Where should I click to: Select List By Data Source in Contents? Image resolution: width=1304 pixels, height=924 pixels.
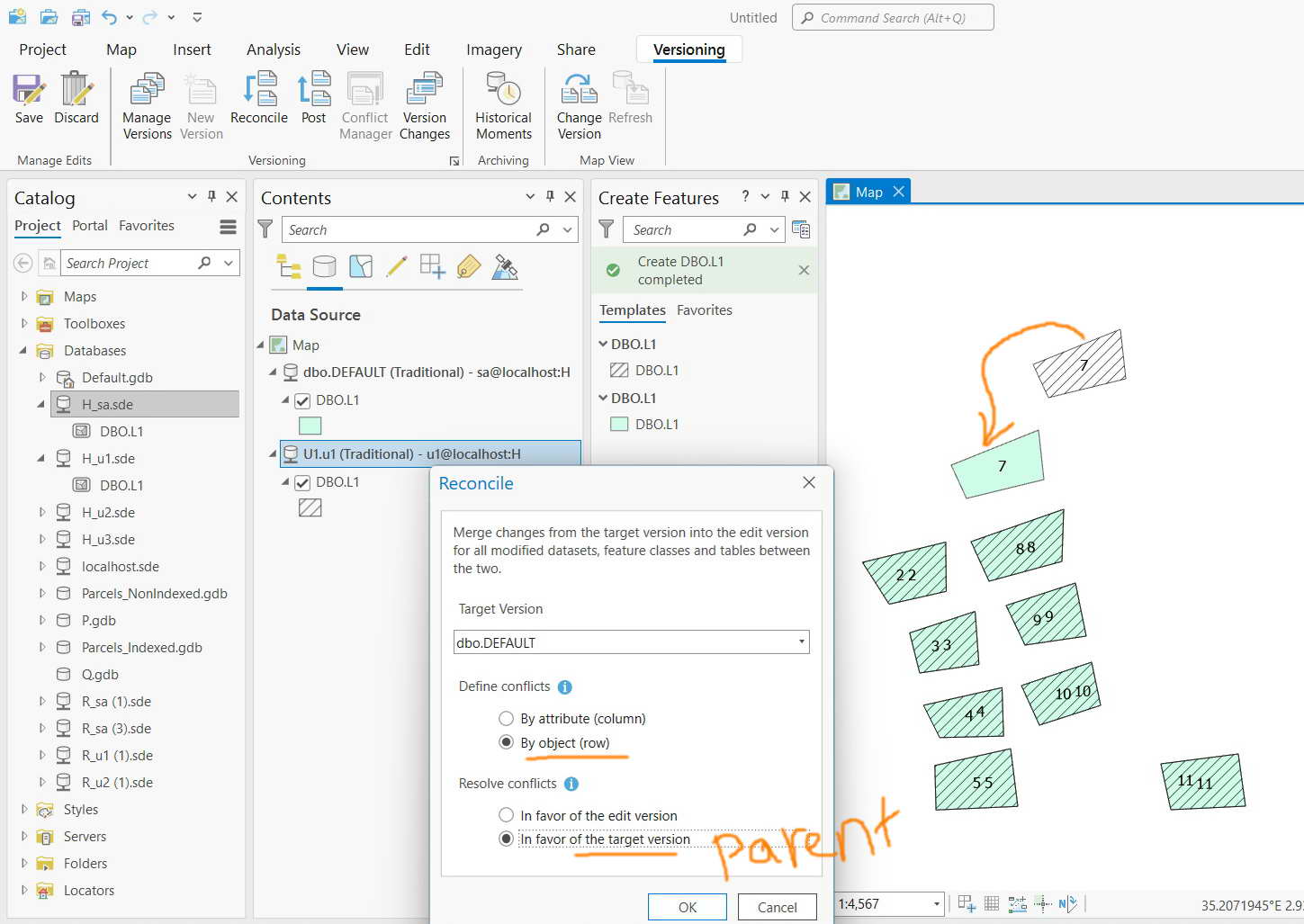pyautogui.click(x=325, y=266)
